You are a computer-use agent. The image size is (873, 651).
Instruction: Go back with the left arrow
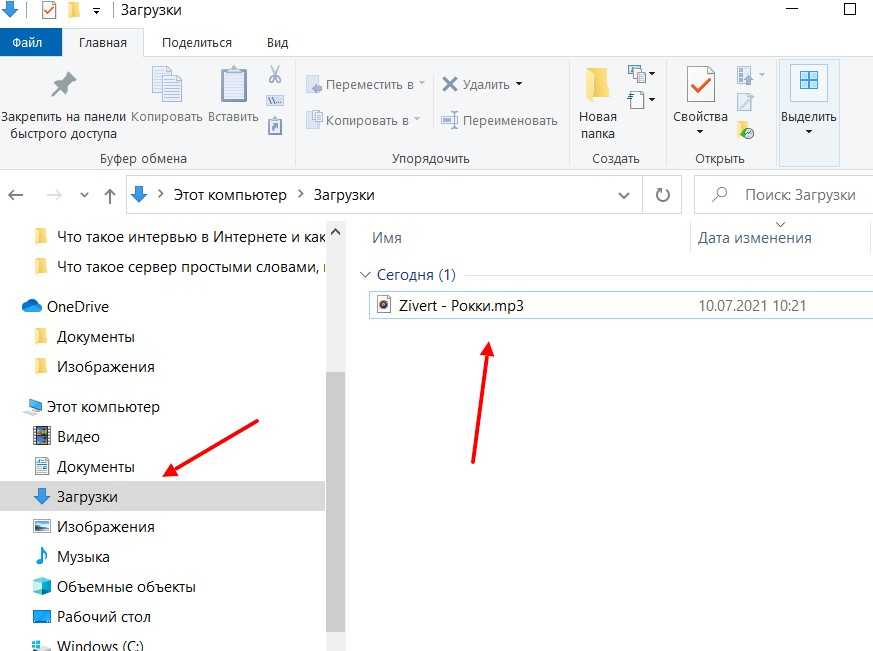point(16,195)
